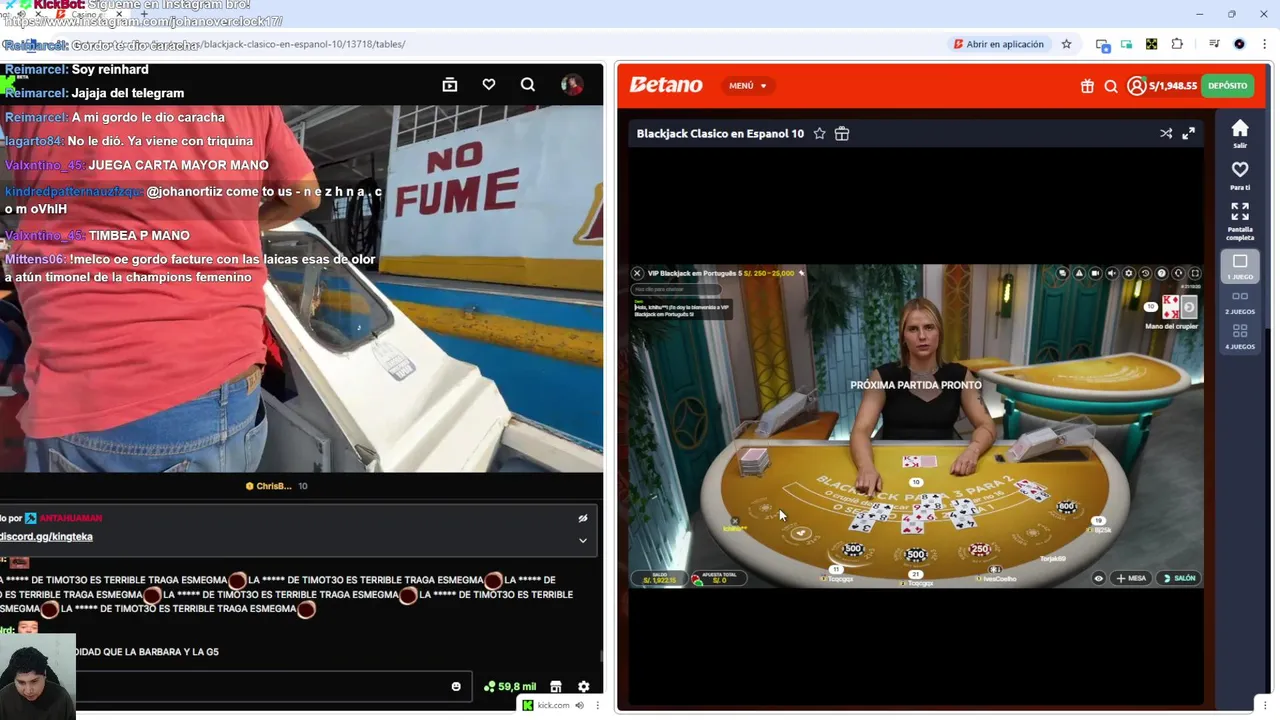Favorite Blackjack Clasico with star icon
1280x720 pixels.
pos(820,133)
